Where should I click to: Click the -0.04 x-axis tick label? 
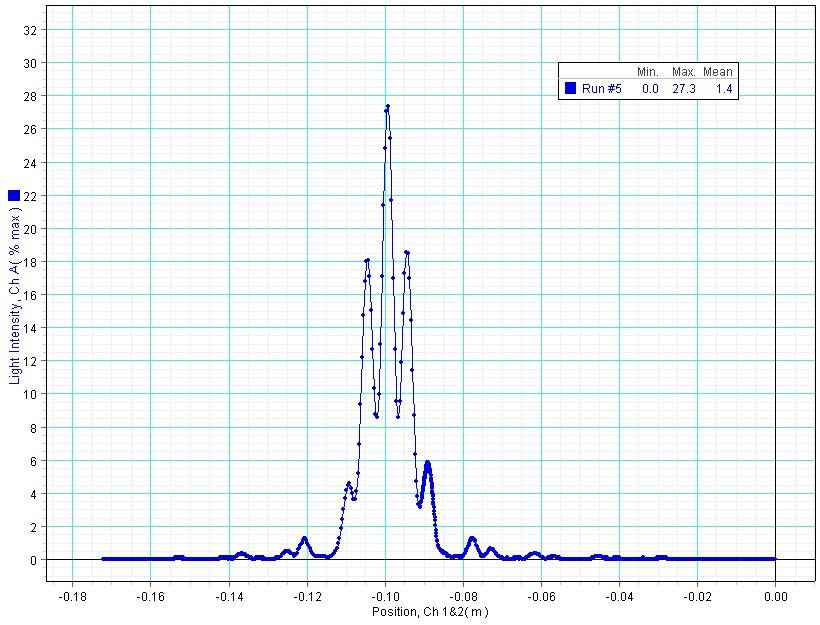point(619,597)
